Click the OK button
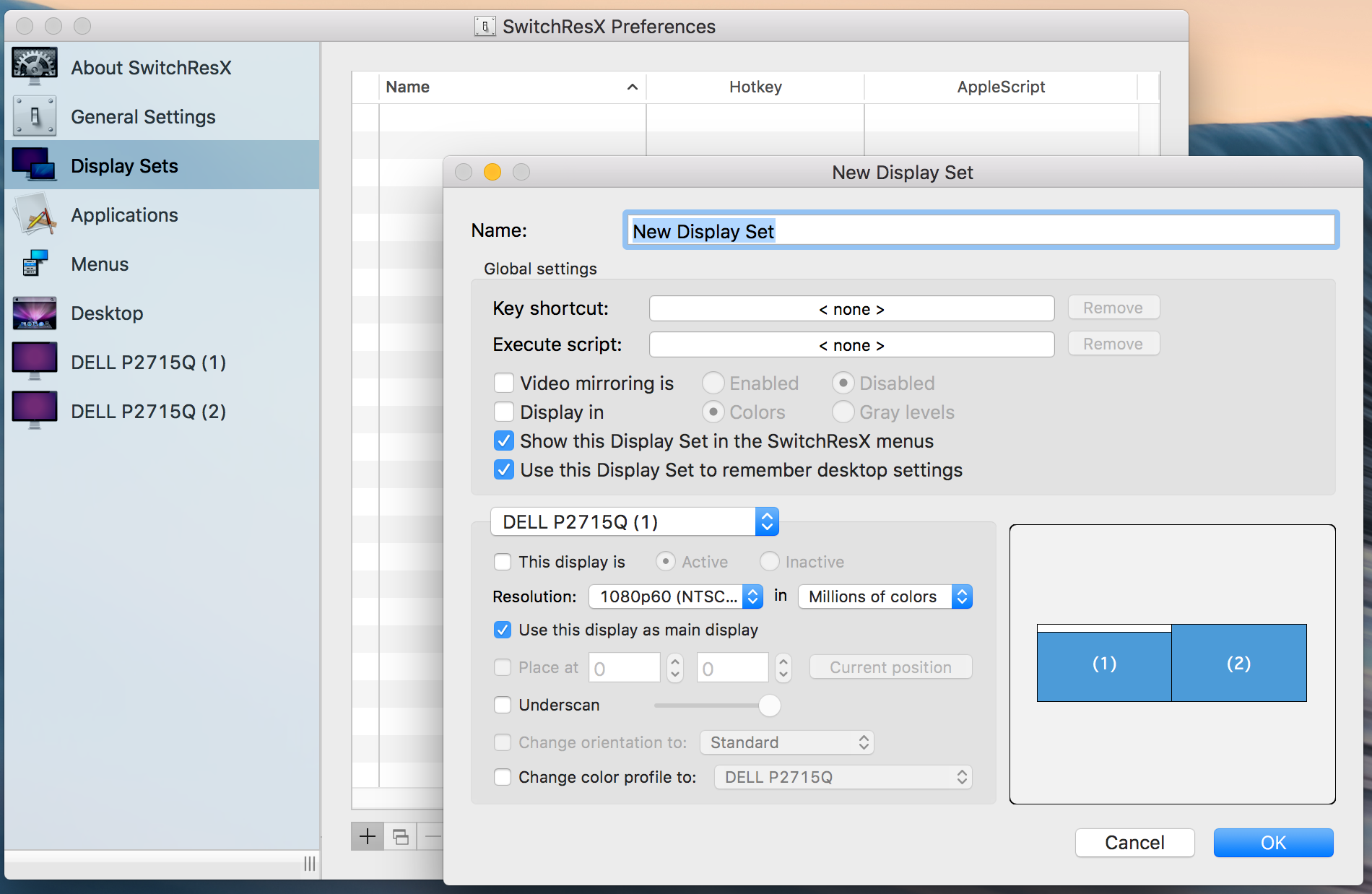Viewport: 1372px width, 894px height. click(x=1273, y=843)
